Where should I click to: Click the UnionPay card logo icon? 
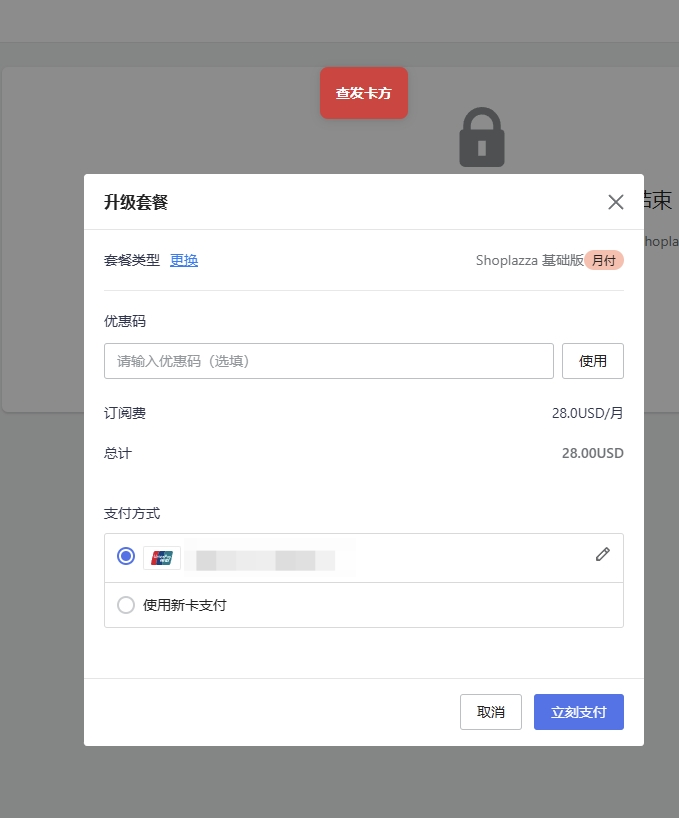point(161,558)
